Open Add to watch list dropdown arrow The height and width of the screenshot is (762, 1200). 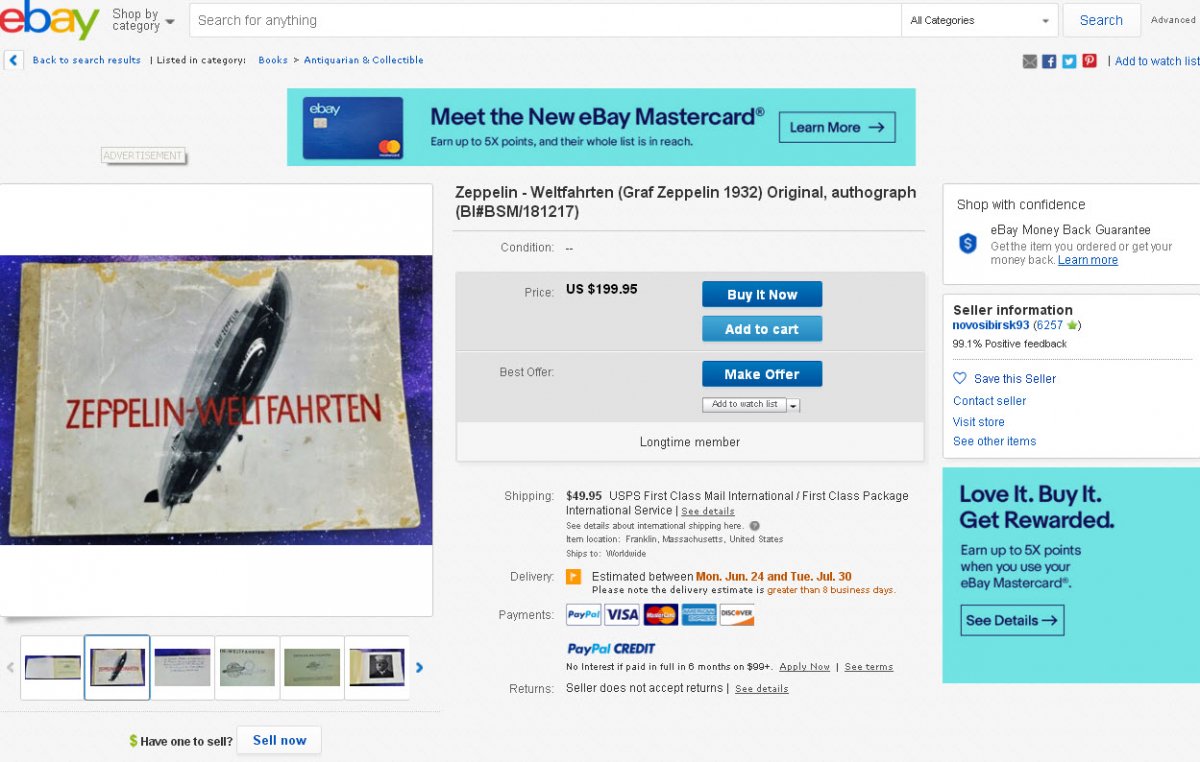[794, 405]
